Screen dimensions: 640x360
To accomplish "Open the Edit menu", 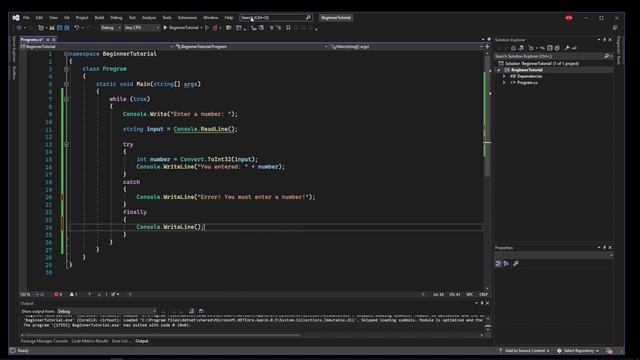I will [x=39, y=18].
